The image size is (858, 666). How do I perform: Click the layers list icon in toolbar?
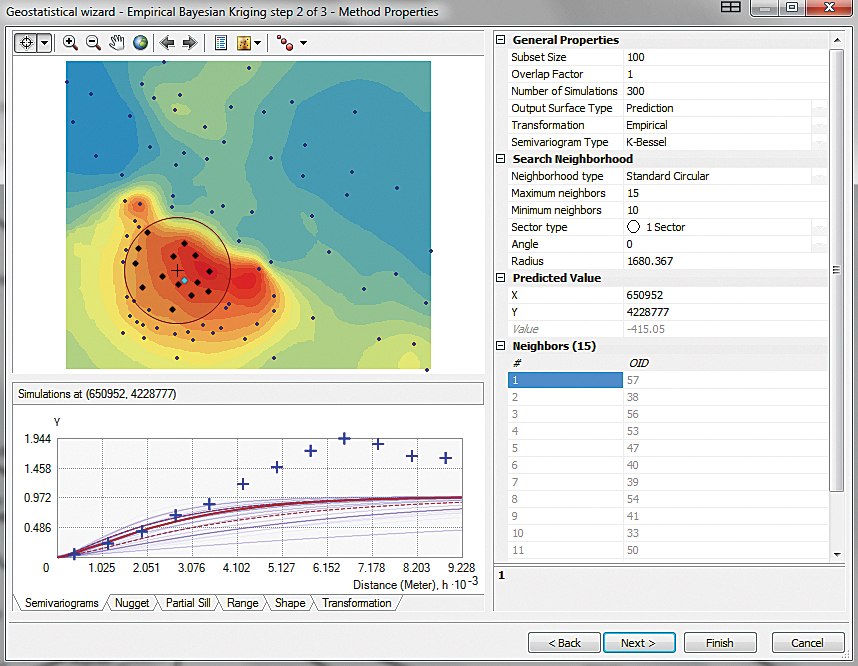(221, 43)
